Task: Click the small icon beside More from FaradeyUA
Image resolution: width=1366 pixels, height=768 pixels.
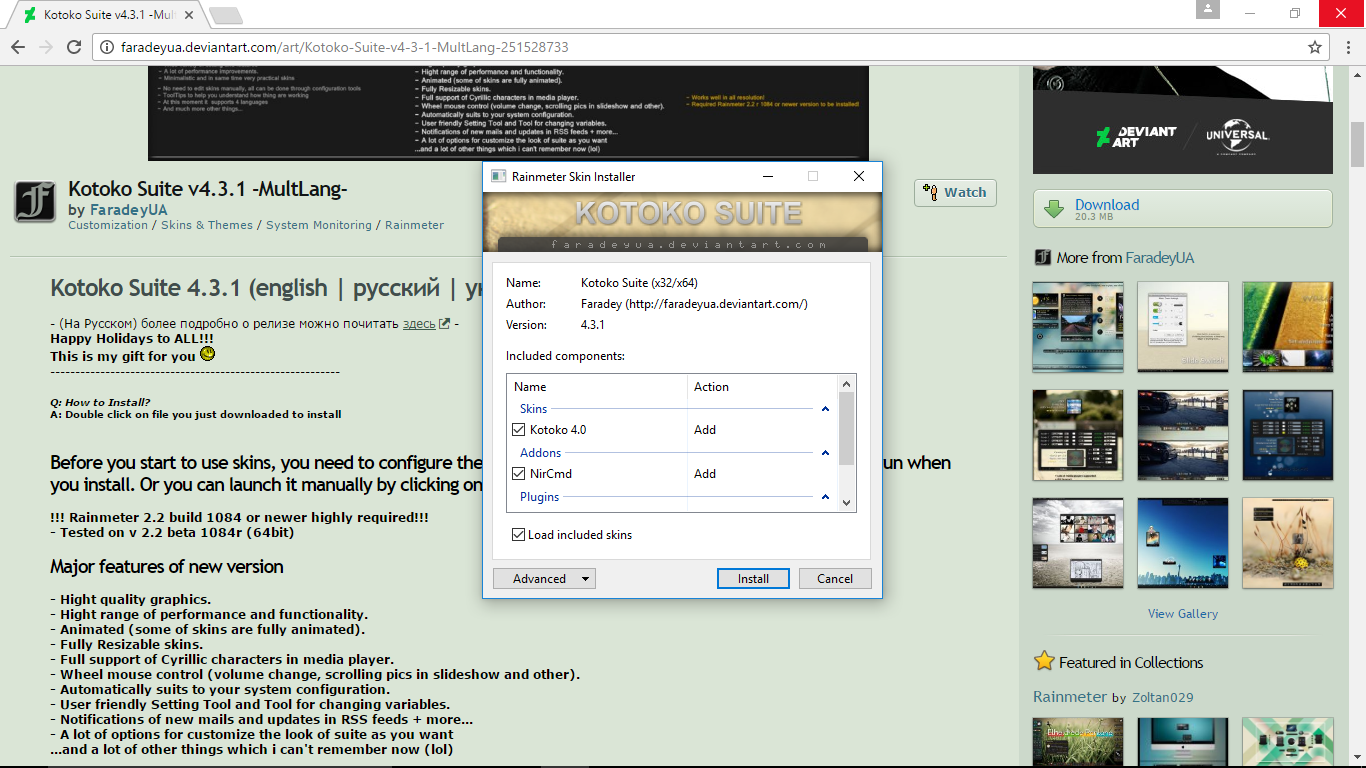Action: coord(1043,257)
